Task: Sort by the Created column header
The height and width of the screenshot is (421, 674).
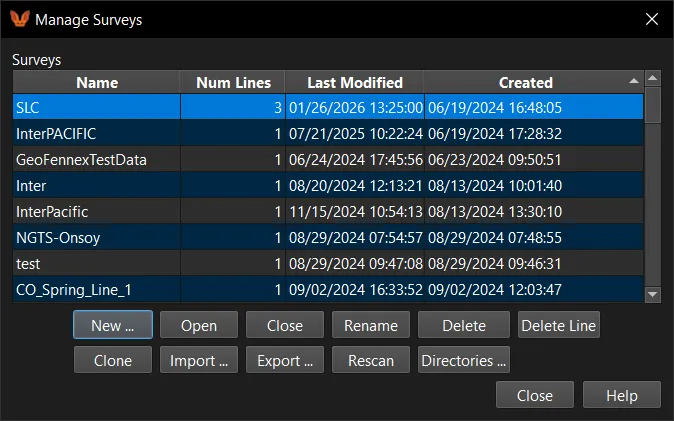Action: pos(534,82)
